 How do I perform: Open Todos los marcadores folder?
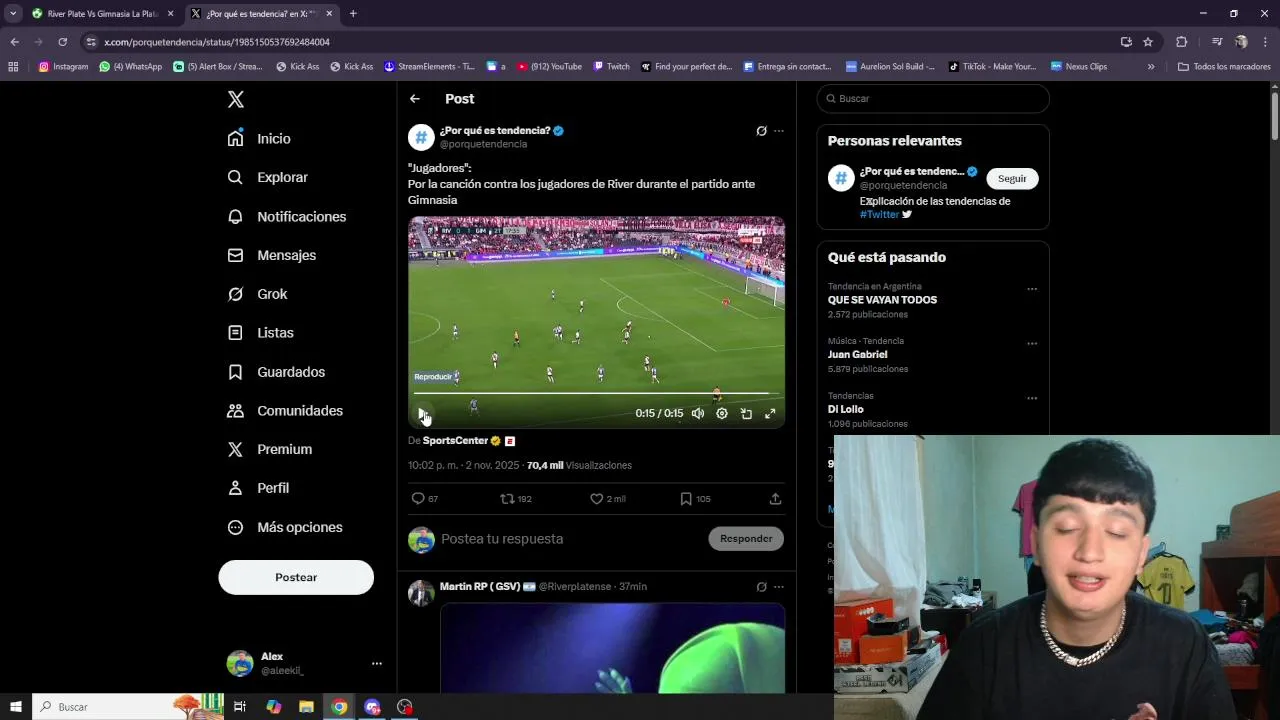pyautogui.click(x=1224, y=67)
